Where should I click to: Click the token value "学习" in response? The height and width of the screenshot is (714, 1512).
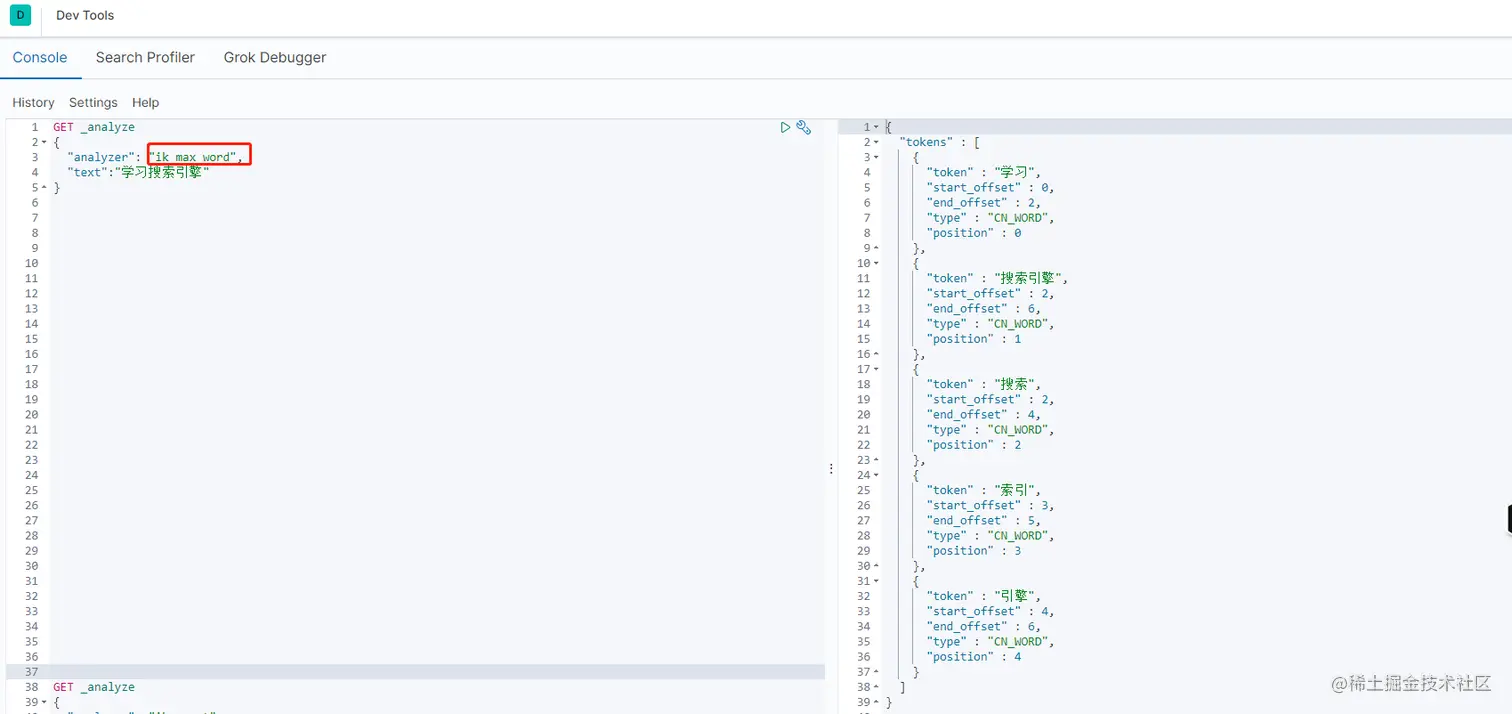[1017, 173]
